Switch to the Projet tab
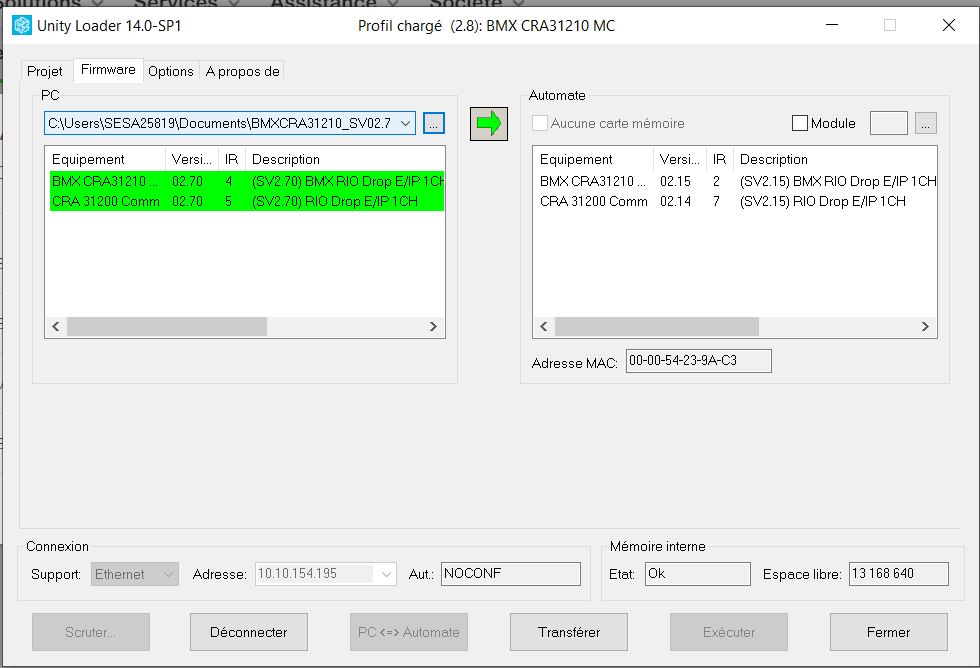The image size is (980, 668). click(44, 71)
